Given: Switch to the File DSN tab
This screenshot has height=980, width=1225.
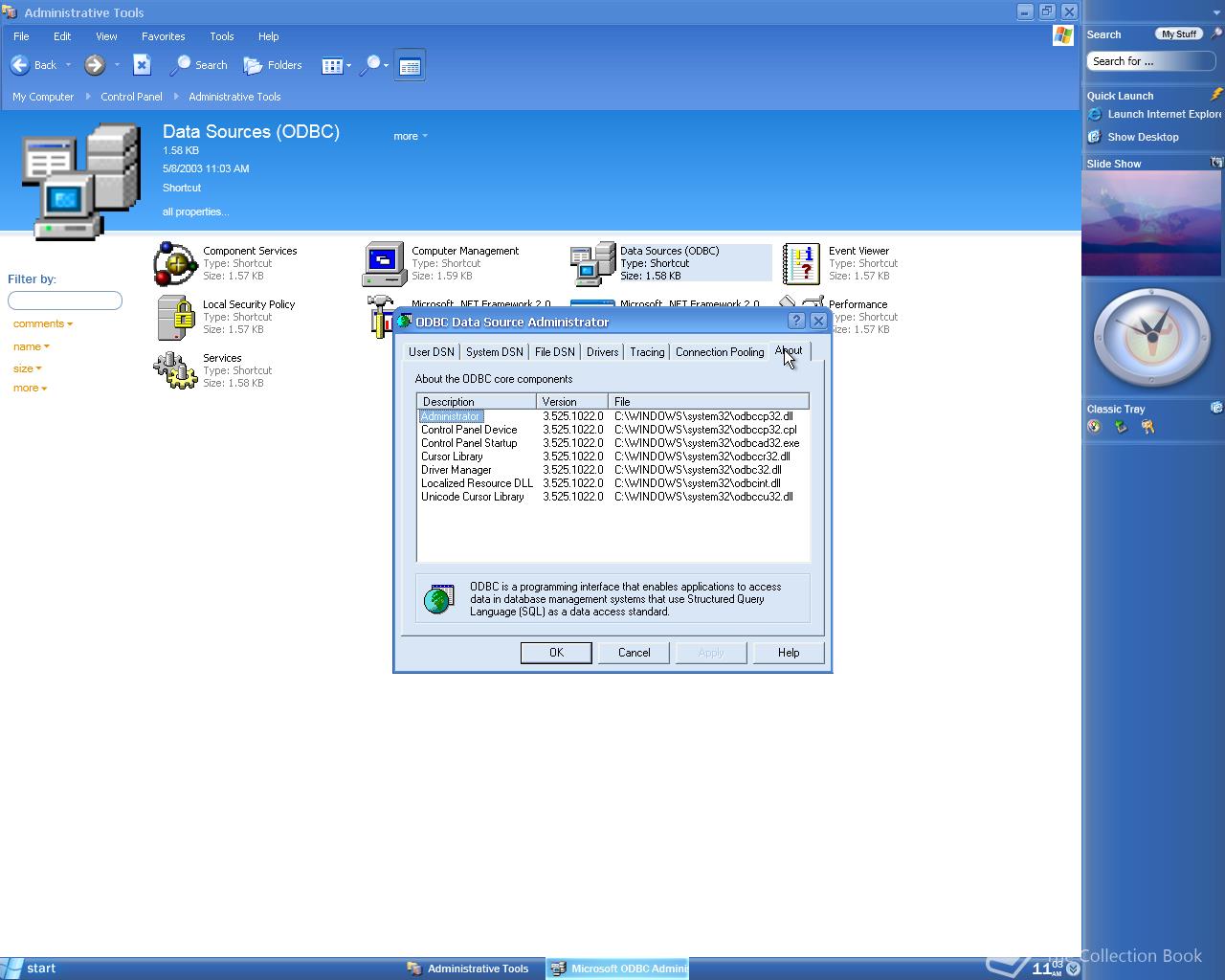Looking at the screenshot, I should pyautogui.click(x=555, y=352).
